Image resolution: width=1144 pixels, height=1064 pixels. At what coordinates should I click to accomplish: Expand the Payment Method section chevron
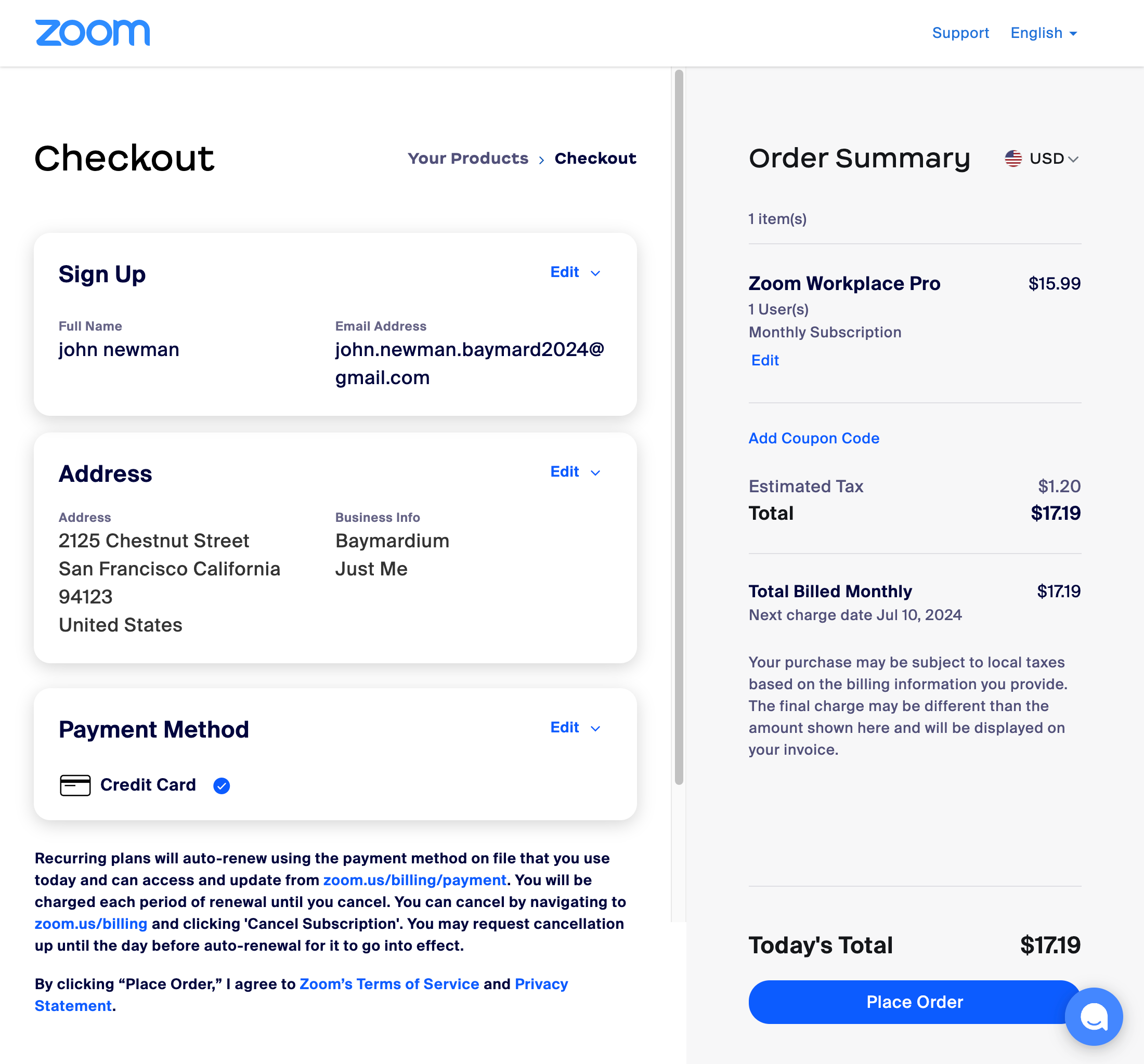coord(595,729)
